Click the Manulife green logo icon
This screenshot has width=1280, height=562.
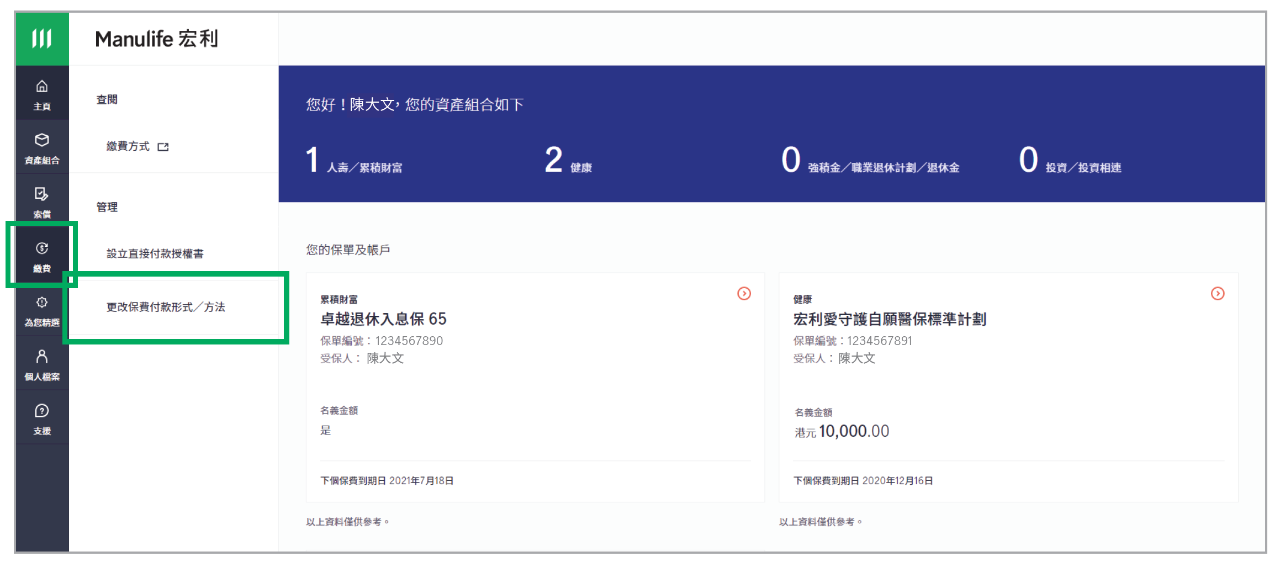[x=42, y=39]
